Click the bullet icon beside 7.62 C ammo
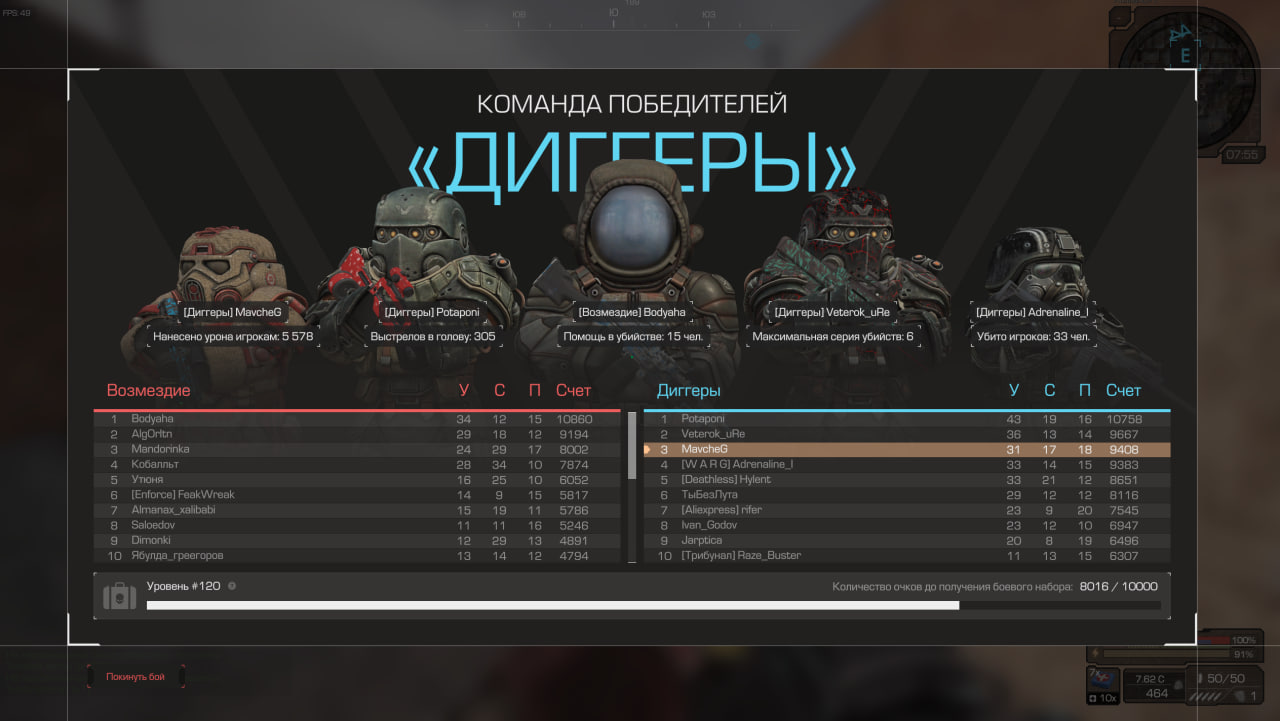Screen dimensions: 1280x721 [1179, 685]
